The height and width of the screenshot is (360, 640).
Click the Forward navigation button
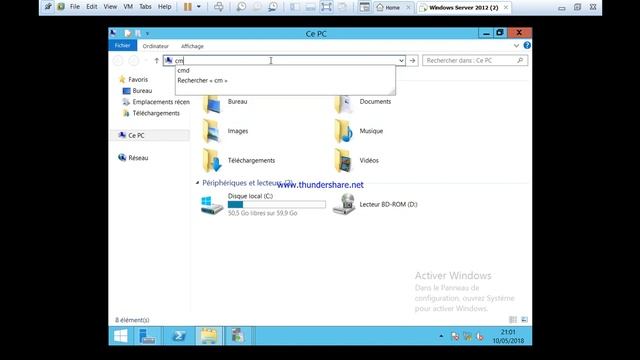133,60
